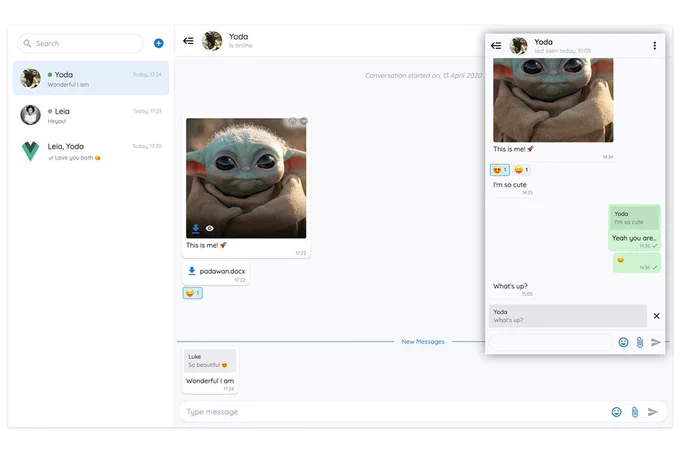The height and width of the screenshot is (451, 680).
Task: Attach a file with the popup paperclip icon
Action: pos(640,343)
